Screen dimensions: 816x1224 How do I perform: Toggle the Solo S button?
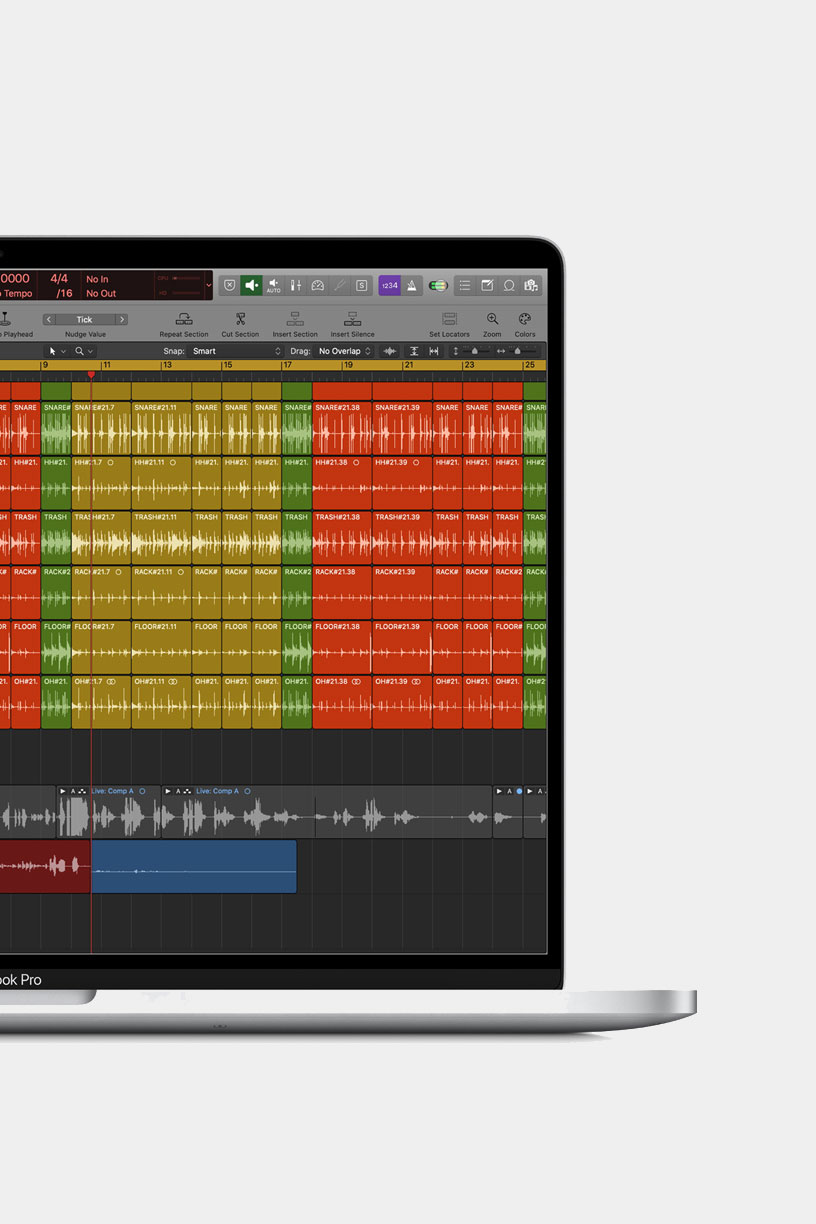[361, 285]
